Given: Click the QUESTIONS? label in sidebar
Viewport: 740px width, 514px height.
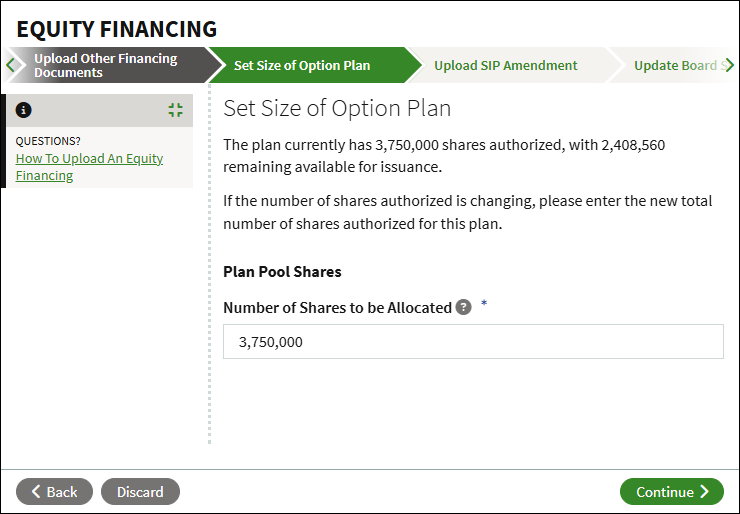Looking at the screenshot, I should (x=48, y=141).
